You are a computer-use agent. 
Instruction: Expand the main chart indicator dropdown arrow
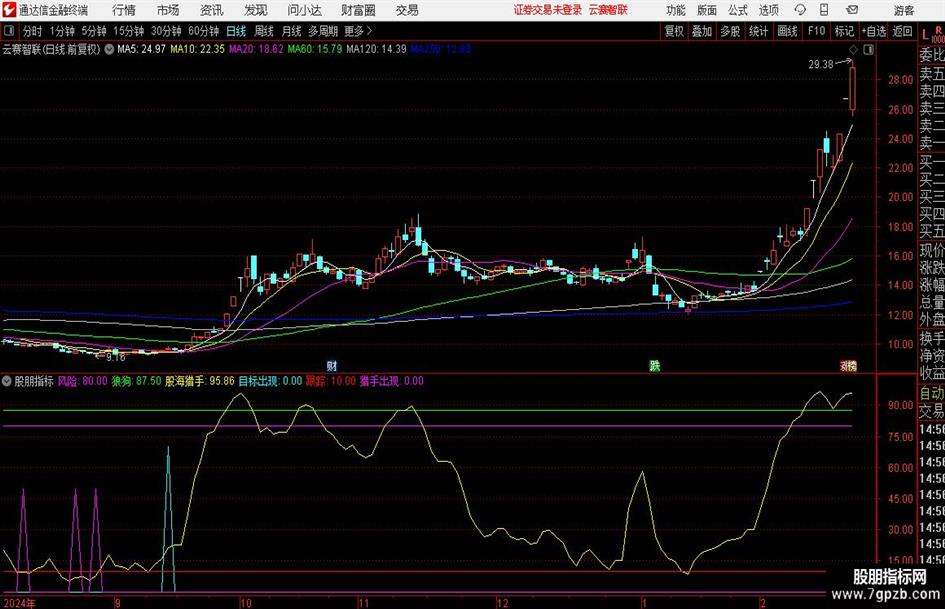109,49
